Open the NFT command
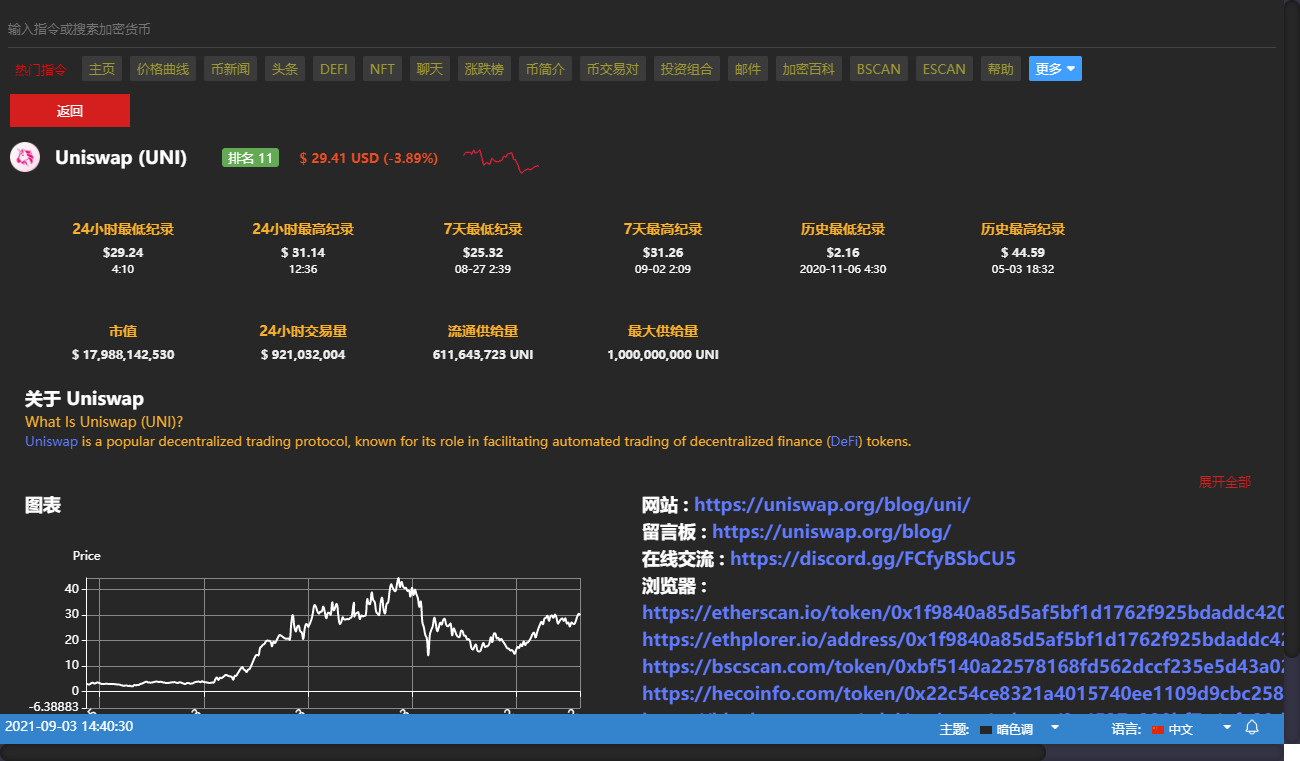1300x761 pixels. pyautogui.click(x=382, y=69)
